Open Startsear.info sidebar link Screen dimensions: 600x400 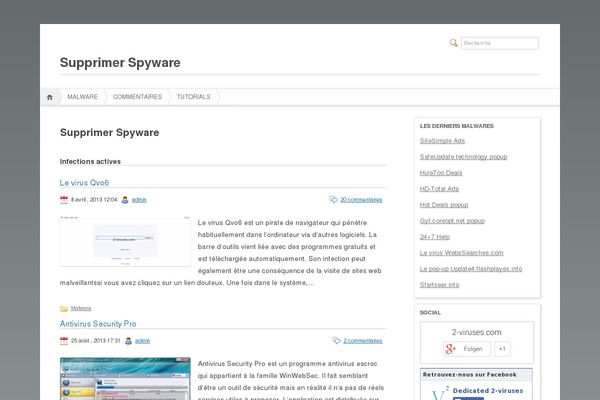coord(439,285)
